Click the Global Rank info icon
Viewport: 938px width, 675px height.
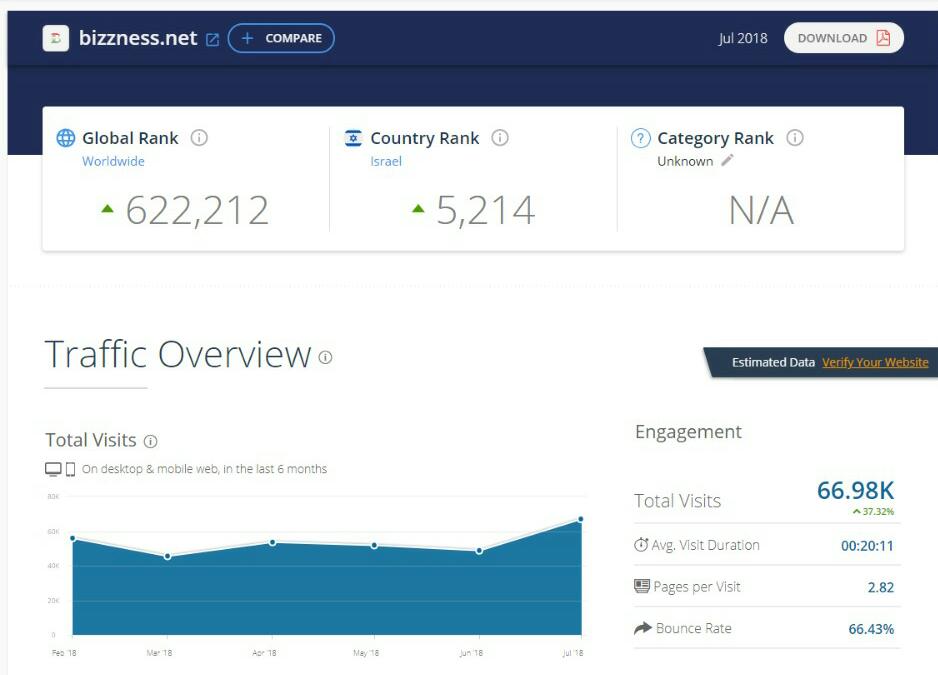click(x=199, y=138)
